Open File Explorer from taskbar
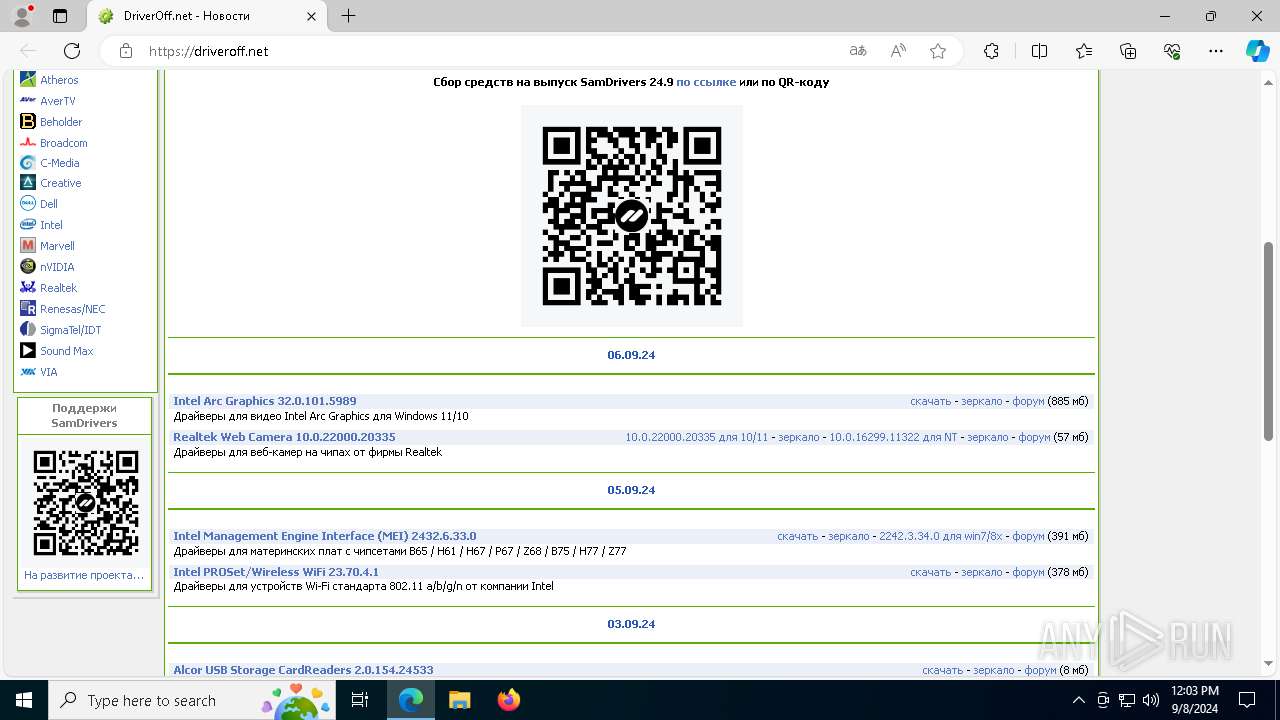1280x720 pixels. pos(459,700)
